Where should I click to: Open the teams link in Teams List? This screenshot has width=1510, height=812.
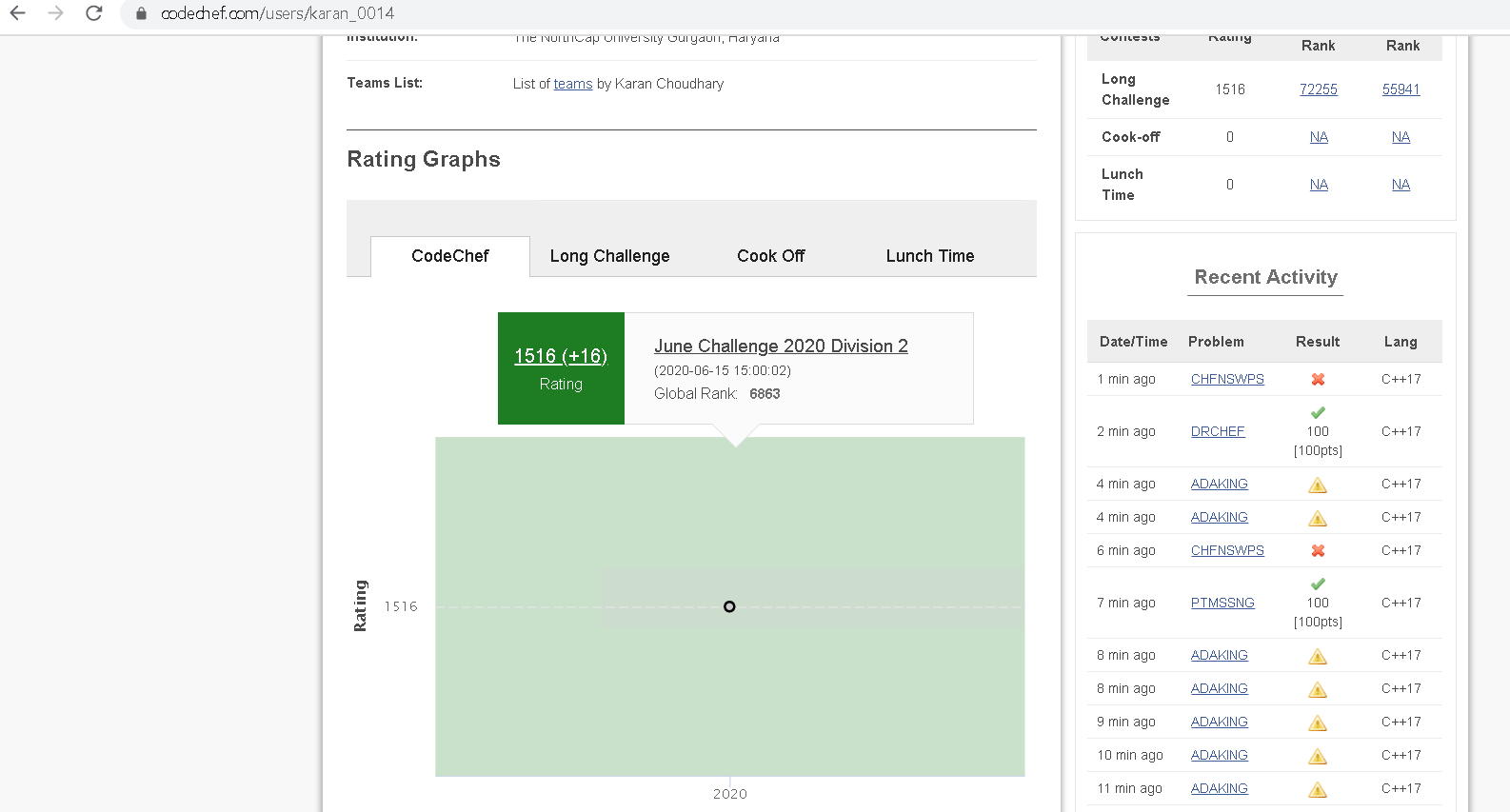(x=573, y=84)
